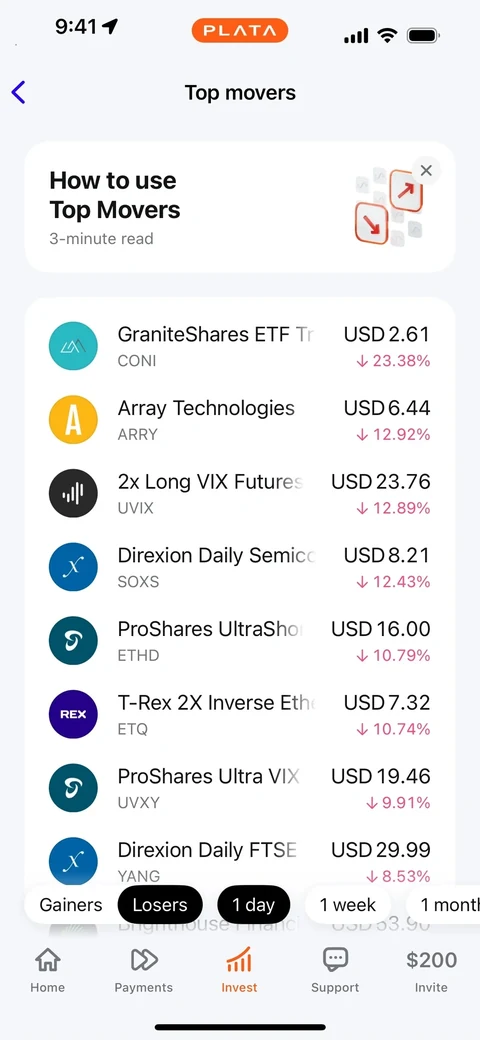Open the Home tab icon
The image size is (480, 1040).
click(x=48, y=959)
